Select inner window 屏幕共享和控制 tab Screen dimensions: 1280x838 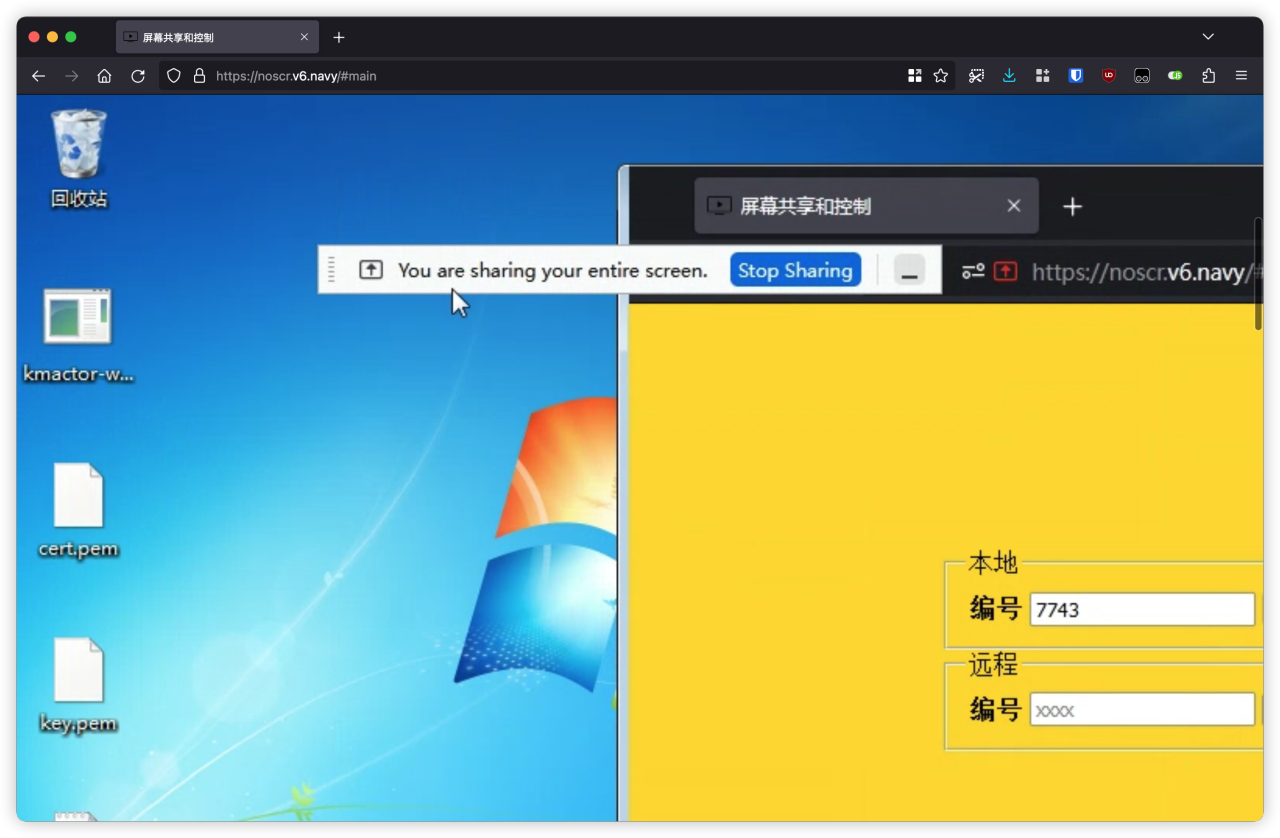point(866,206)
